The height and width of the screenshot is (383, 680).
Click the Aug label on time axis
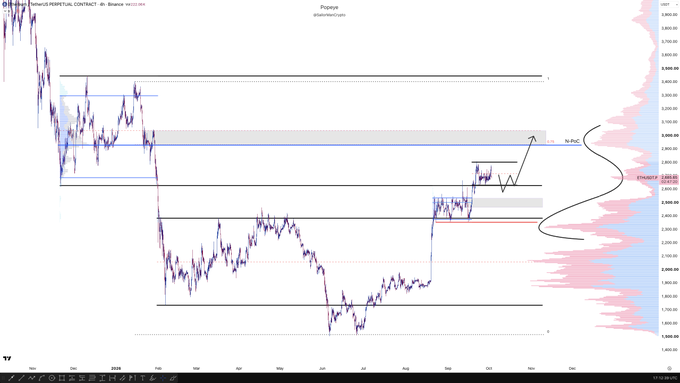[405, 368]
